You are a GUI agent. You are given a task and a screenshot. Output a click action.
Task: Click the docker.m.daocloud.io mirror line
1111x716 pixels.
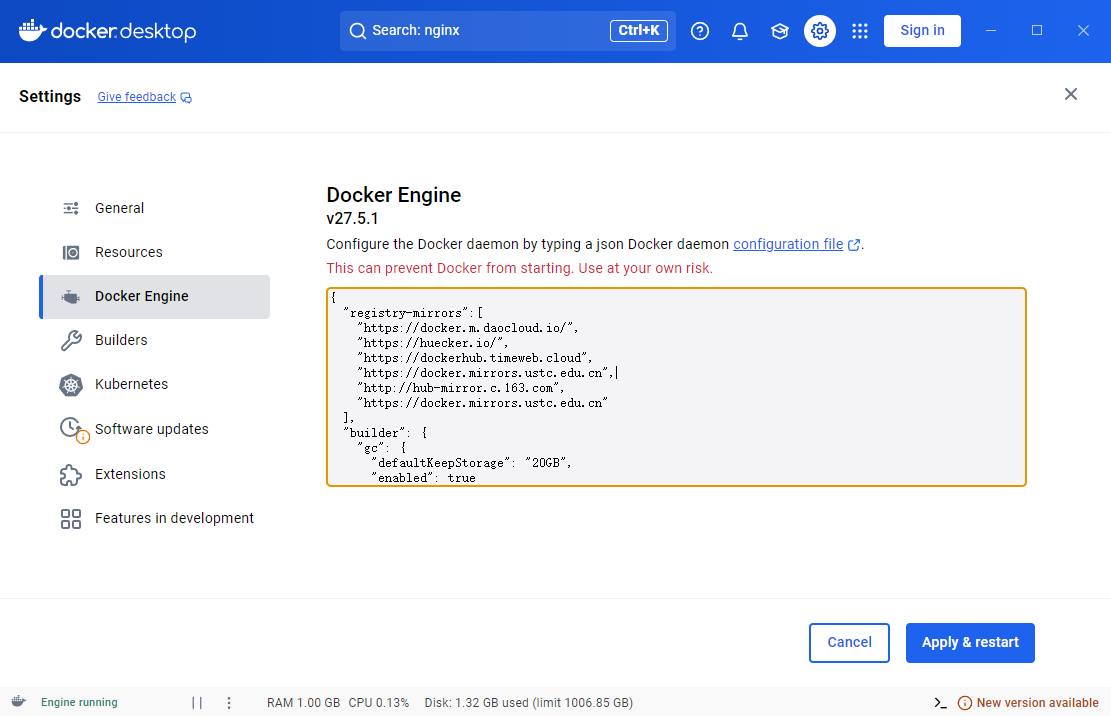[468, 328]
